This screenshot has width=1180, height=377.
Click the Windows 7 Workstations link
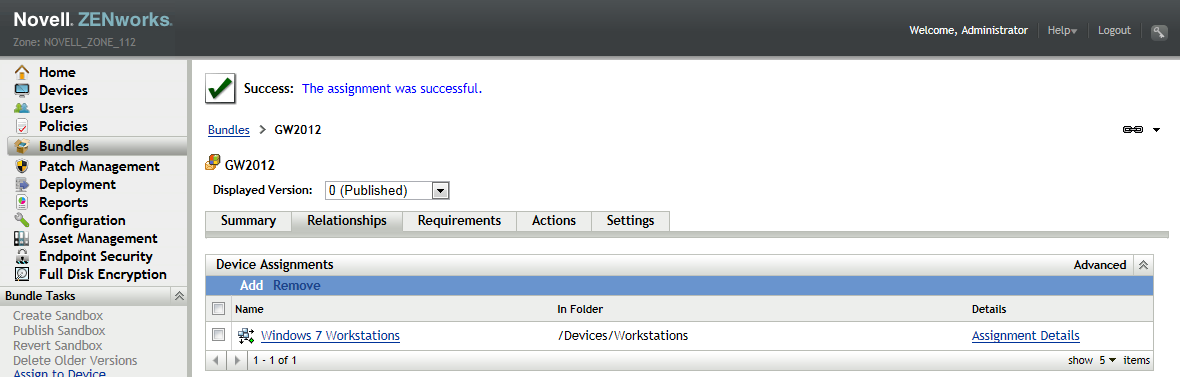[x=330, y=336]
